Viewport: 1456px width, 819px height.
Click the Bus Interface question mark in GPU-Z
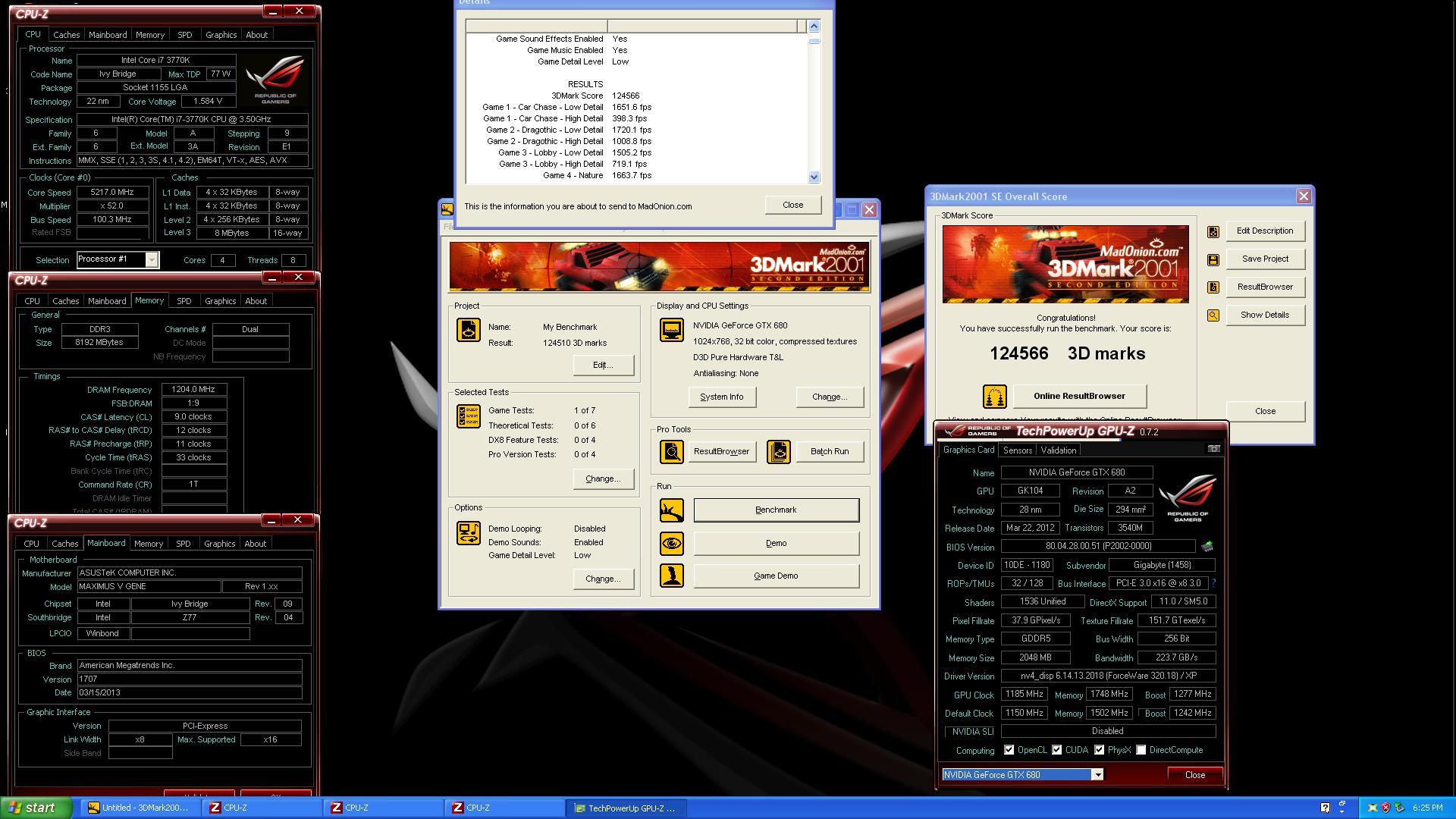[x=1213, y=583]
